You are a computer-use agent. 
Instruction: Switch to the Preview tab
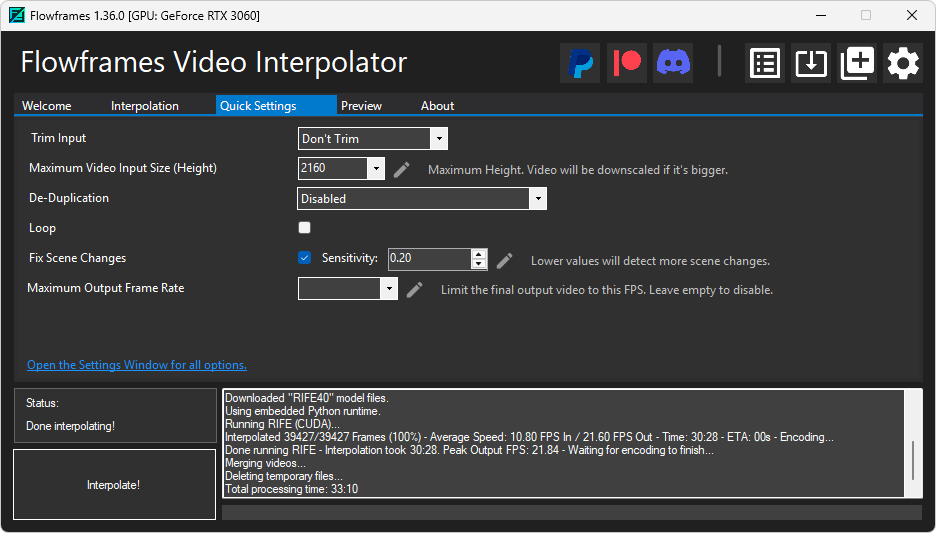click(361, 106)
